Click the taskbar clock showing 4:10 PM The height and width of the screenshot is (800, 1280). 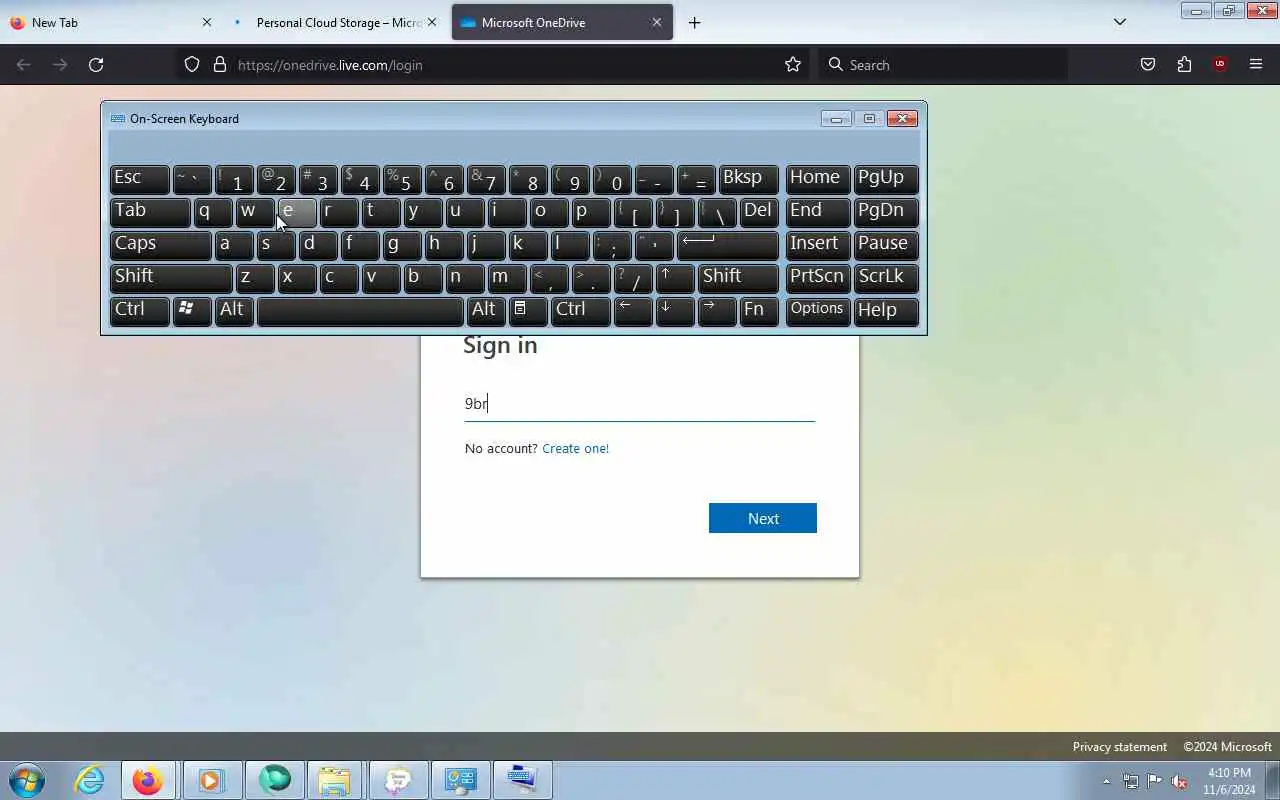pyautogui.click(x=1229, y=781)
